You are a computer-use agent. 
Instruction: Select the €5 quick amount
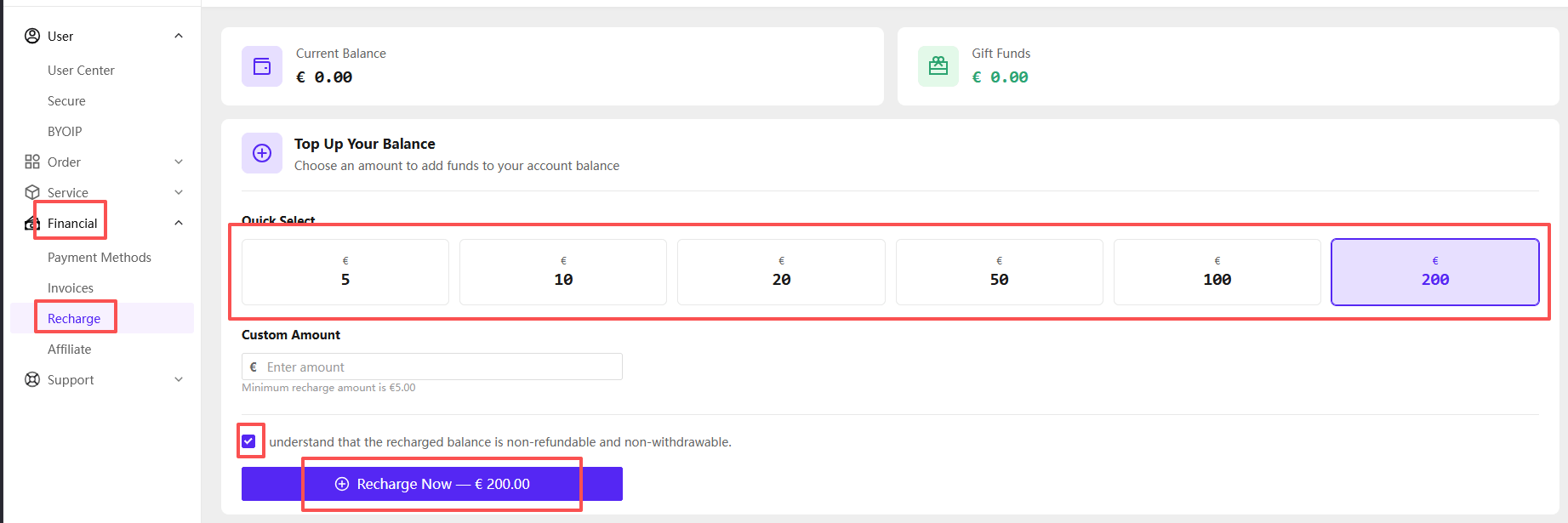click(x=345, y=272)
